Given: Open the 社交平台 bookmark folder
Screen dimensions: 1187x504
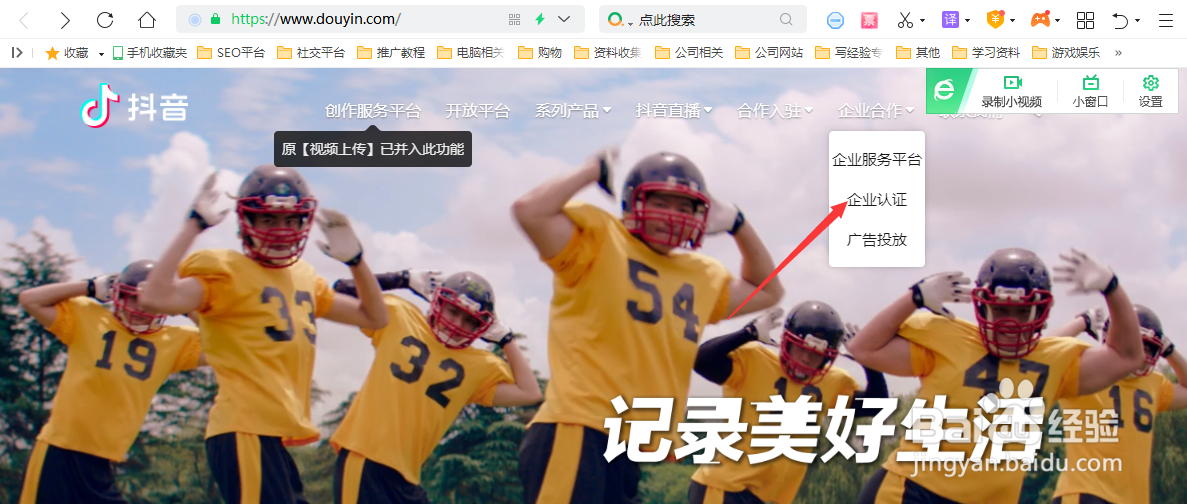Looking at the screenshot, I should click(x=311, y=52).
